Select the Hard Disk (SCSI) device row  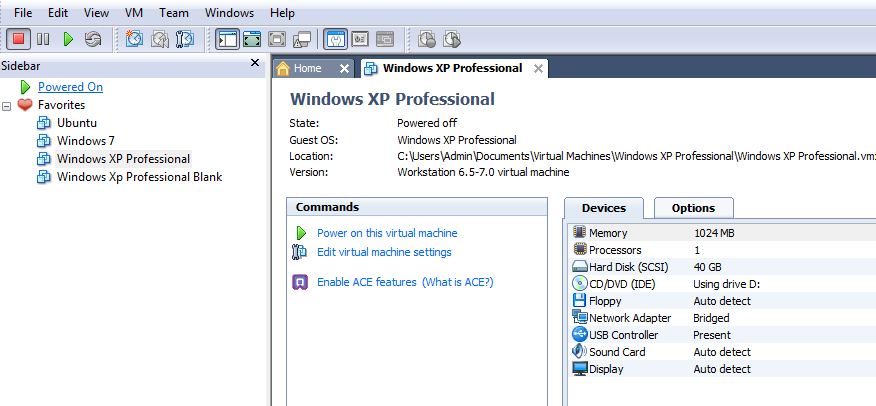(722, 267)
